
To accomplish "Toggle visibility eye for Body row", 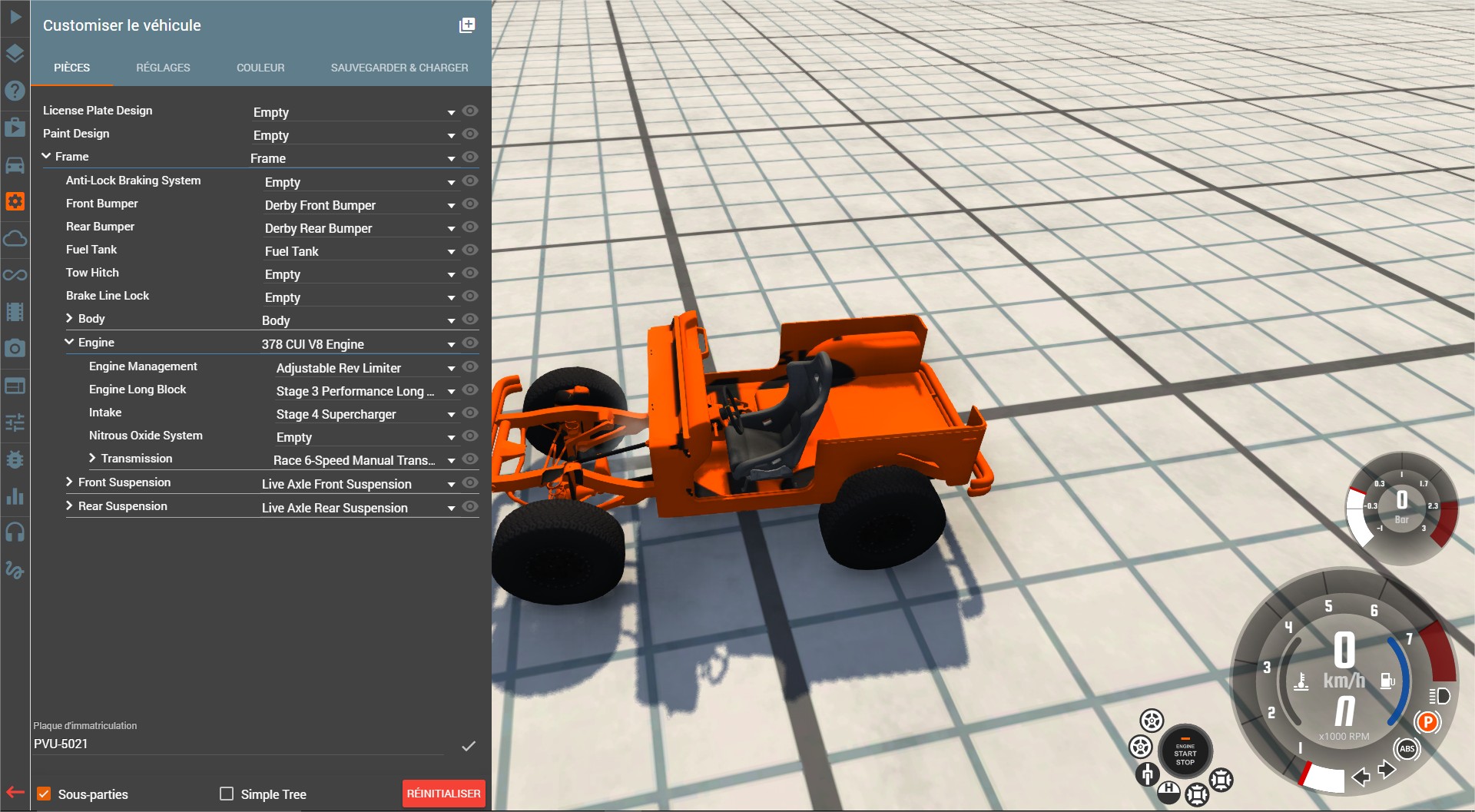I will pos(471,320).
